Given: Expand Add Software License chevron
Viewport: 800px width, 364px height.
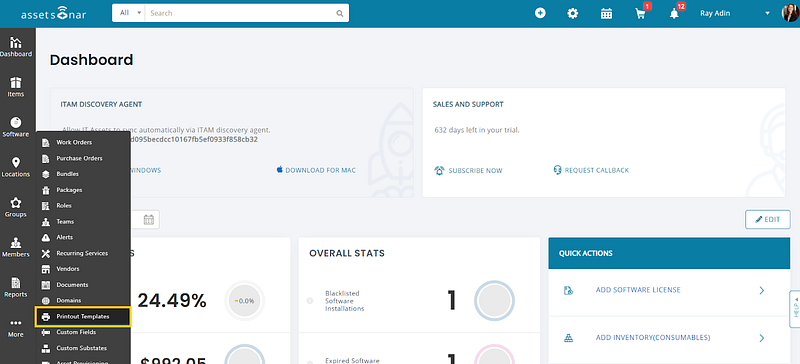Looking at the screenshot, I should [762, 290].
